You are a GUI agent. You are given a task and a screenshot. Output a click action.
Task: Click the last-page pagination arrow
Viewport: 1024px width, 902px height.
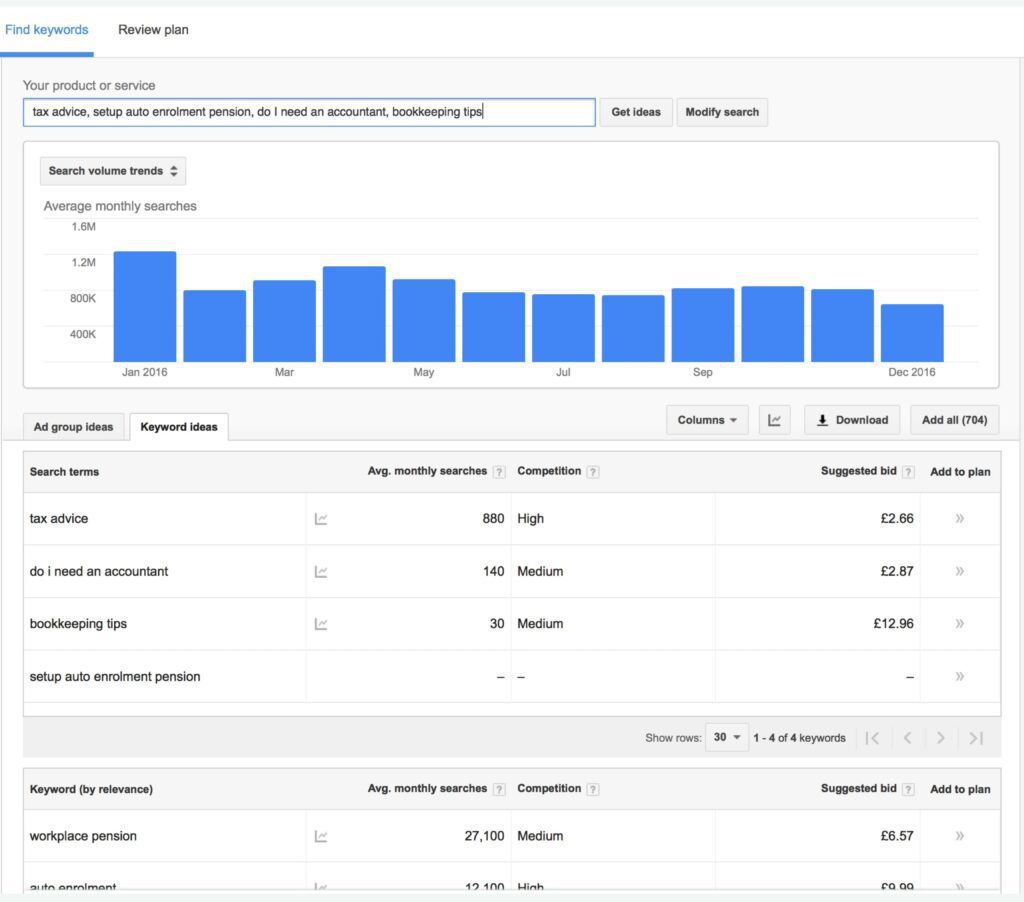(x=975, y=737)
